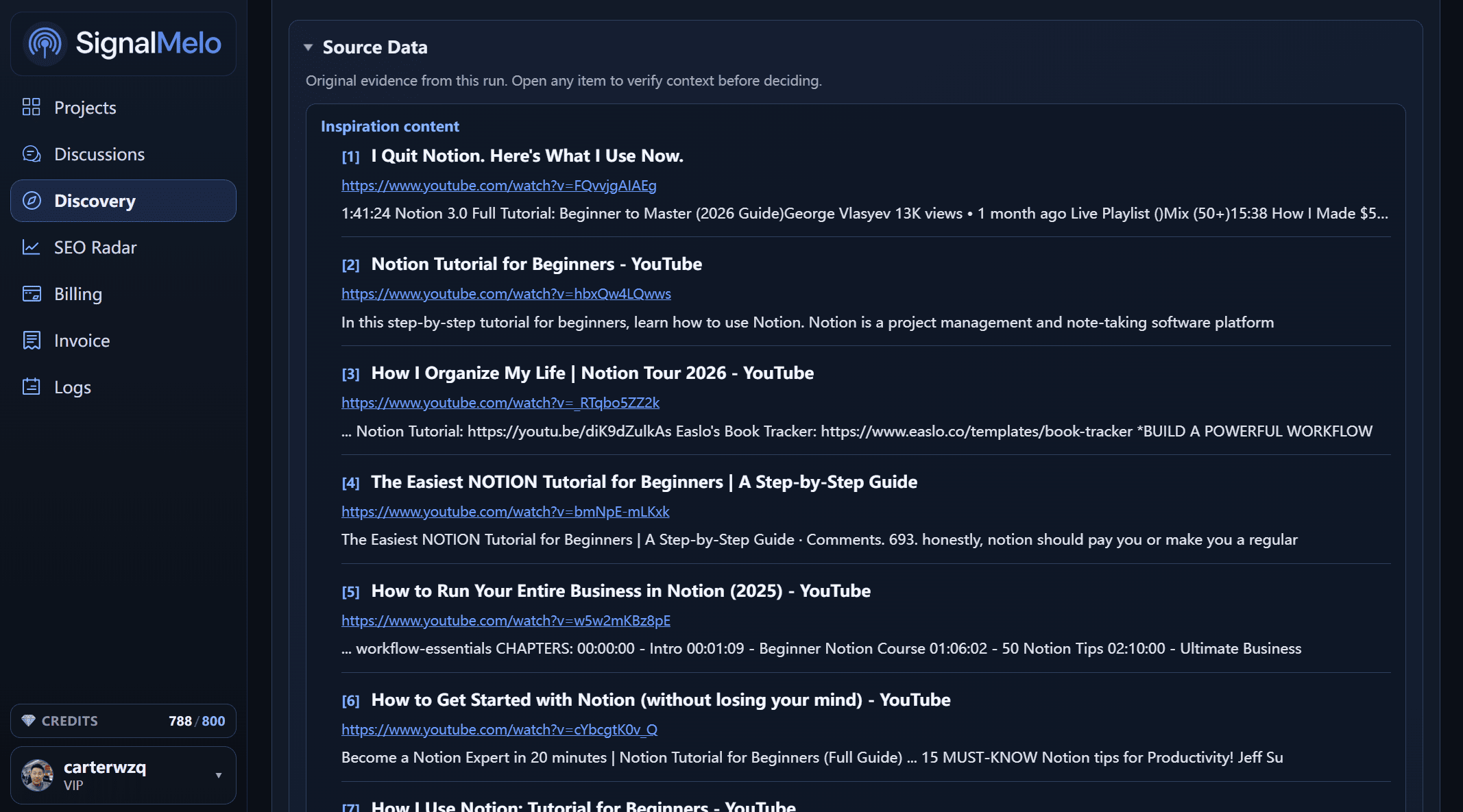
Task: Click the Invoice receipt icon
Action: click(x=32, y=340)
